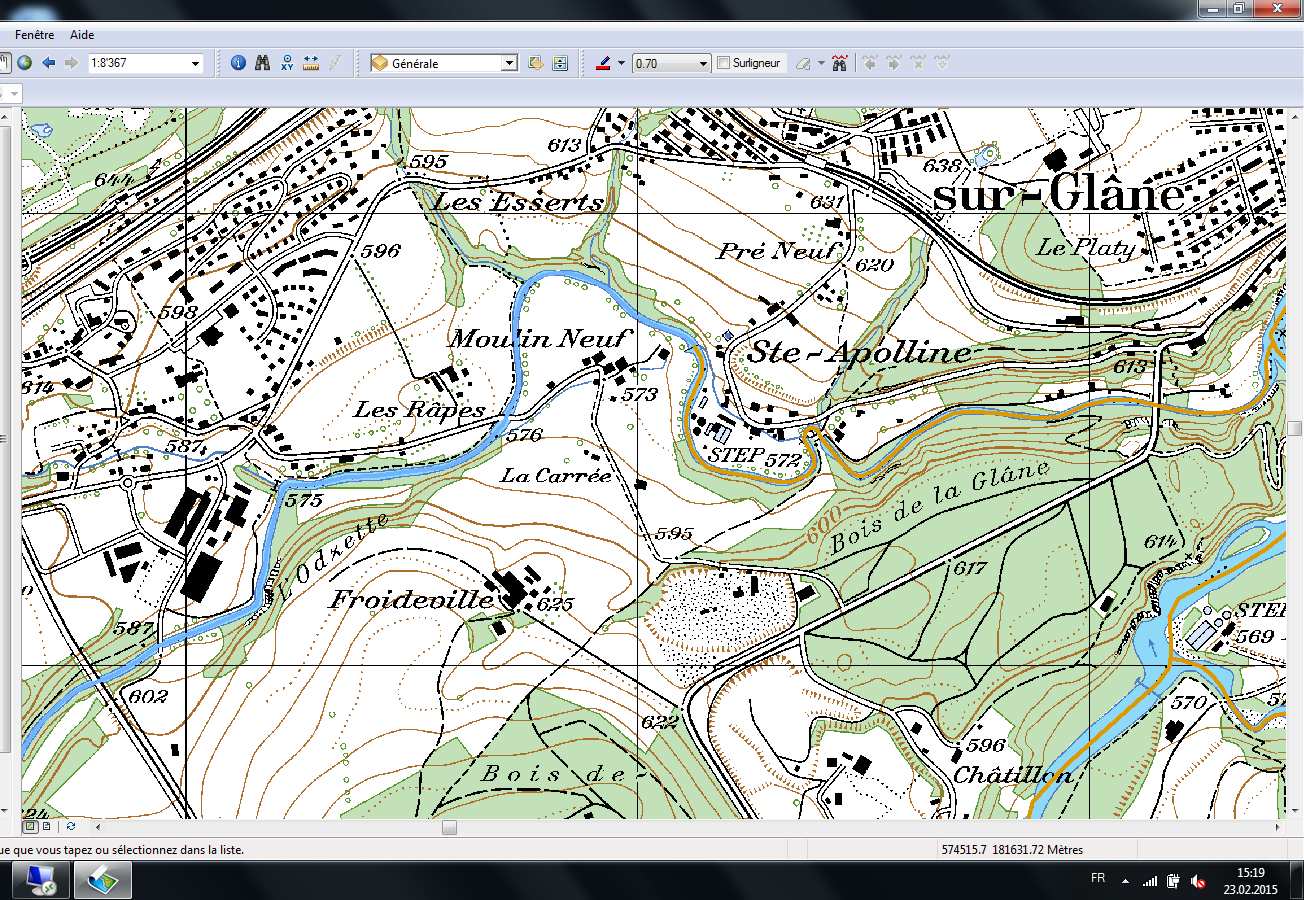Screen dimensions: 1304x900
Task: Click the red binoculars search icon
Action: pyautogui.click(x=839, y=63)
